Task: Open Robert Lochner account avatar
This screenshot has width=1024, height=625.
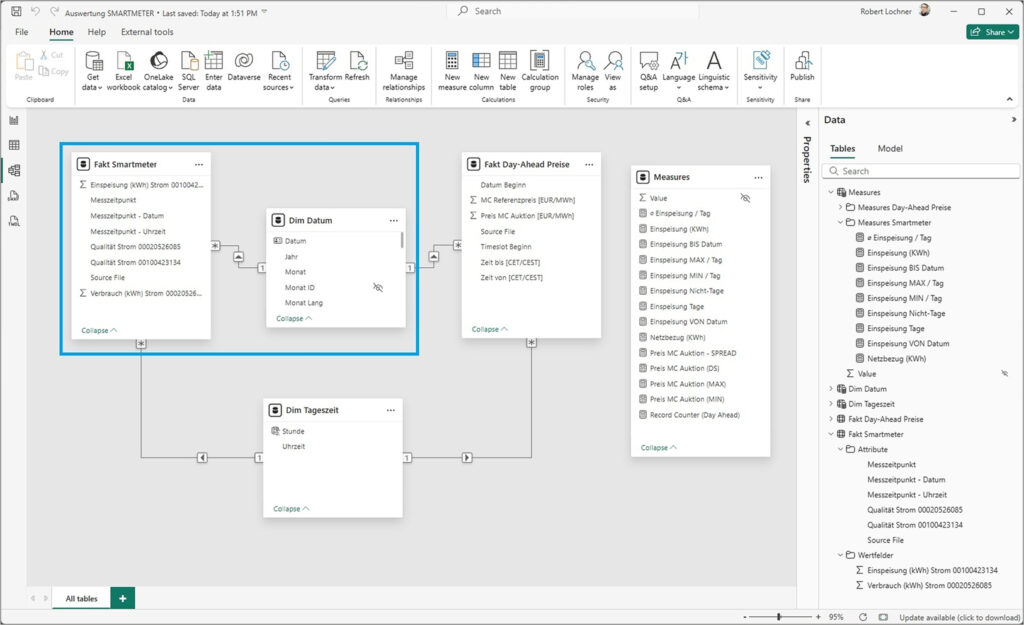Action: point(925,11)
